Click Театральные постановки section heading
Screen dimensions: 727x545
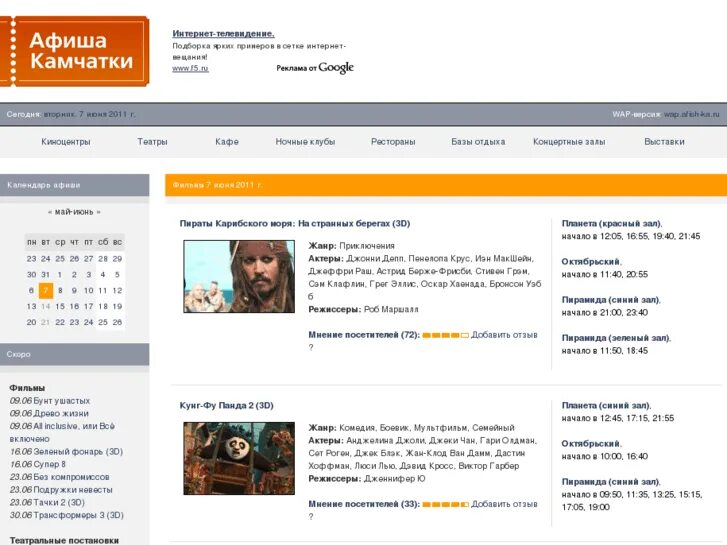[x=64, y=540]
